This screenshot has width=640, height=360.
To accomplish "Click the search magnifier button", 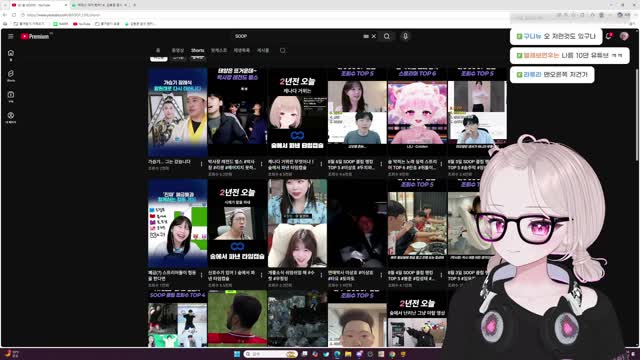I will click(387, 36).
